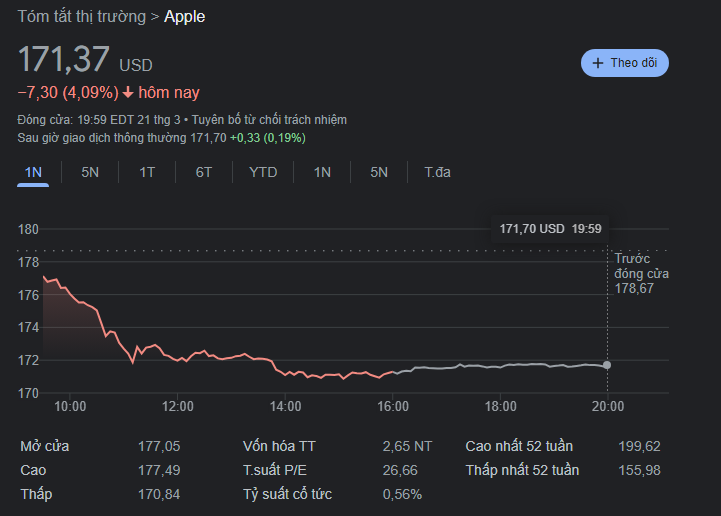Image resolution: width=721 pixels, height=516 pixels.
Task: Switch to the 5N tab before T.đa
Action: tap(379, 172)
